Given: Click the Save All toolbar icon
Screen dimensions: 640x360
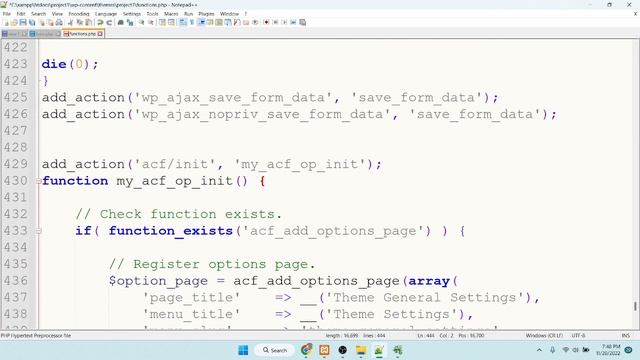Looking at the screenshot, I should pyautogui.click(x=32, y=22).
